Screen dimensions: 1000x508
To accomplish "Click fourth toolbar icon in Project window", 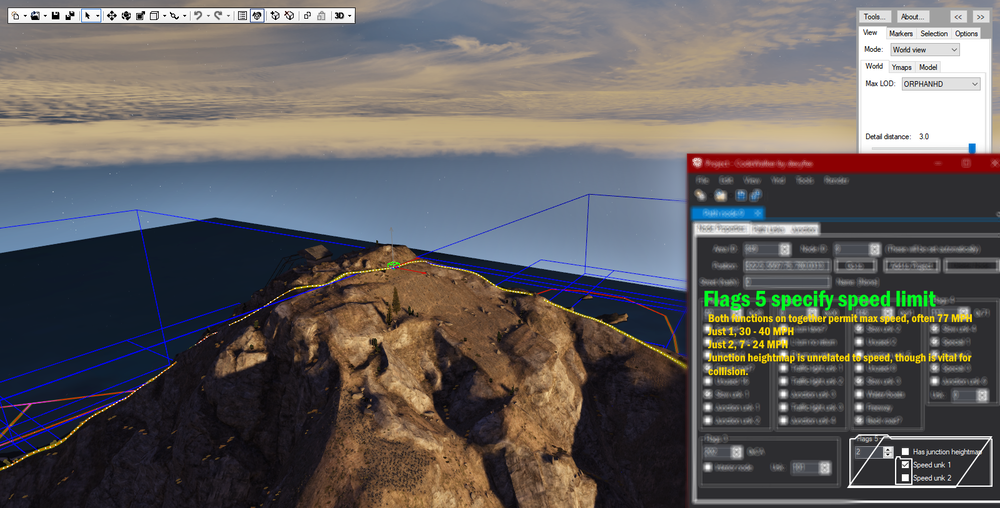I will (756, 195).
